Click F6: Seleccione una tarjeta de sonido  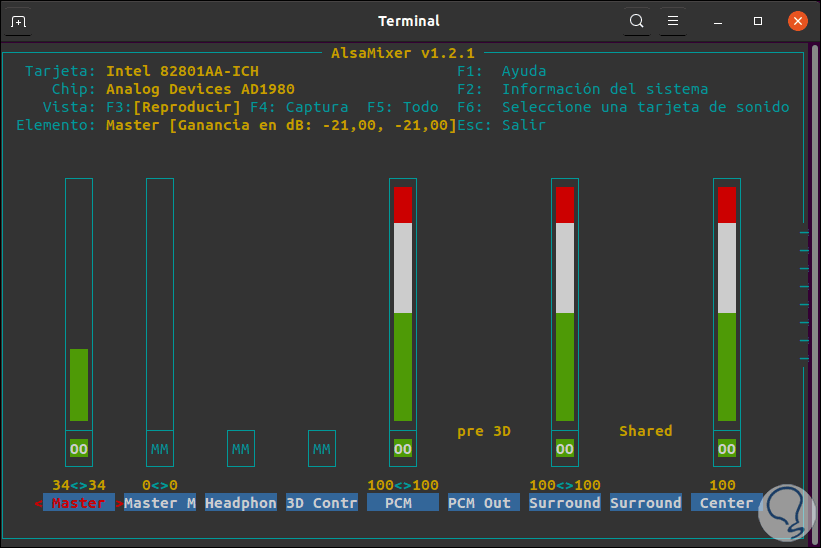pyautogui.click(x=623, y=107)
